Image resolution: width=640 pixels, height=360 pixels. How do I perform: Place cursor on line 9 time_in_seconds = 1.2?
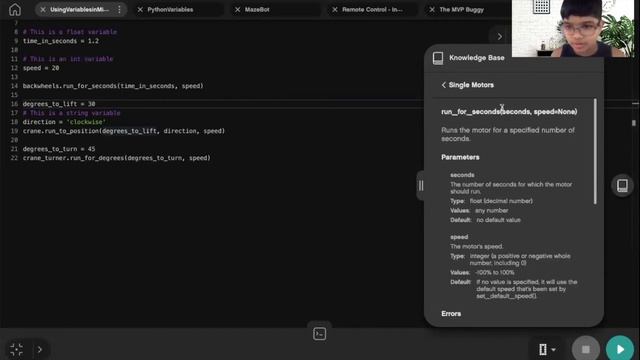tap(61, 41)
